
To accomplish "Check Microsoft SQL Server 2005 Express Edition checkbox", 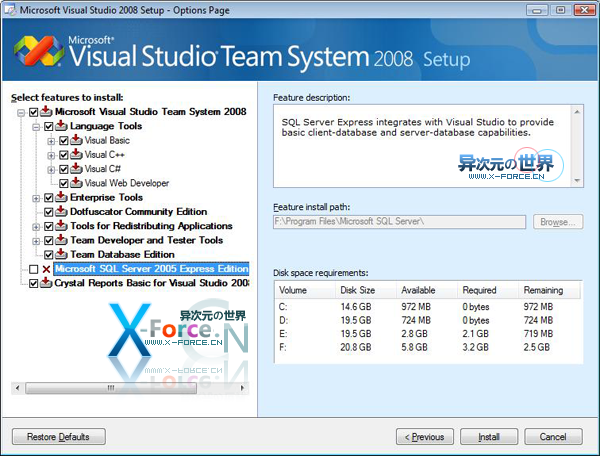I will coord(34,269).
